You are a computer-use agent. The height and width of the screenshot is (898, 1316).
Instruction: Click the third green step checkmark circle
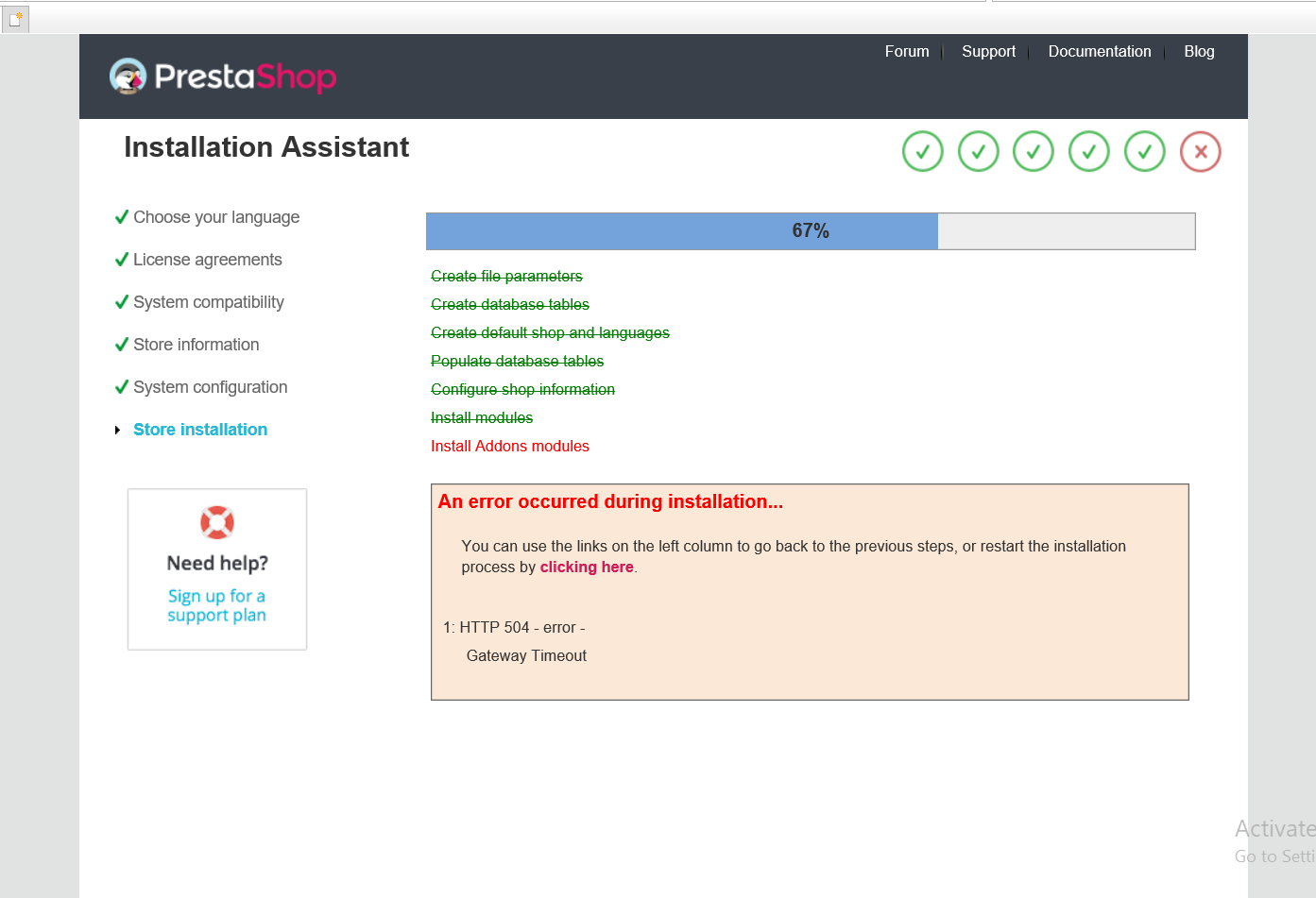point(1034,151)
